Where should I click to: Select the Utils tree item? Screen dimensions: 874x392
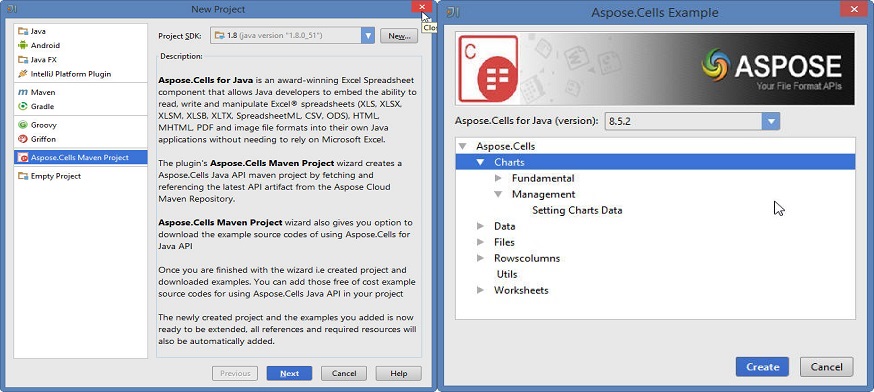507,274
